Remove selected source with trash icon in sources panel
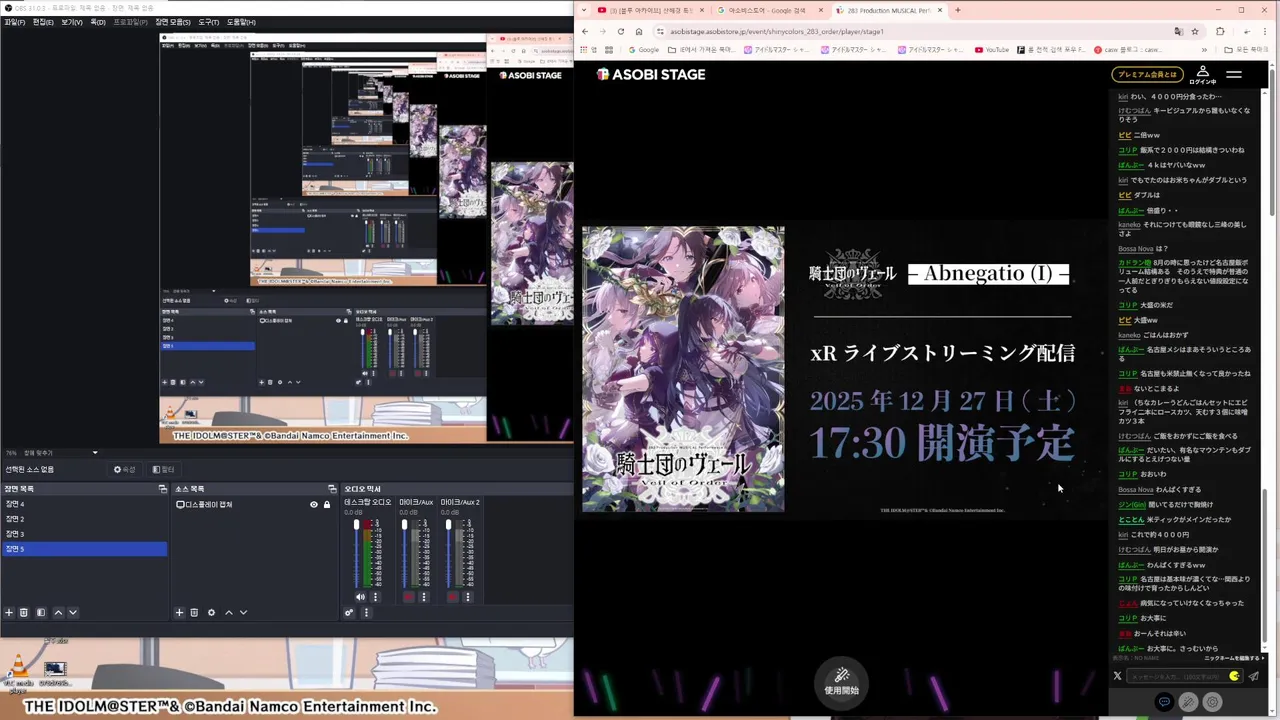The width and height of the screenshot is (1280, 720). (194, 612)
